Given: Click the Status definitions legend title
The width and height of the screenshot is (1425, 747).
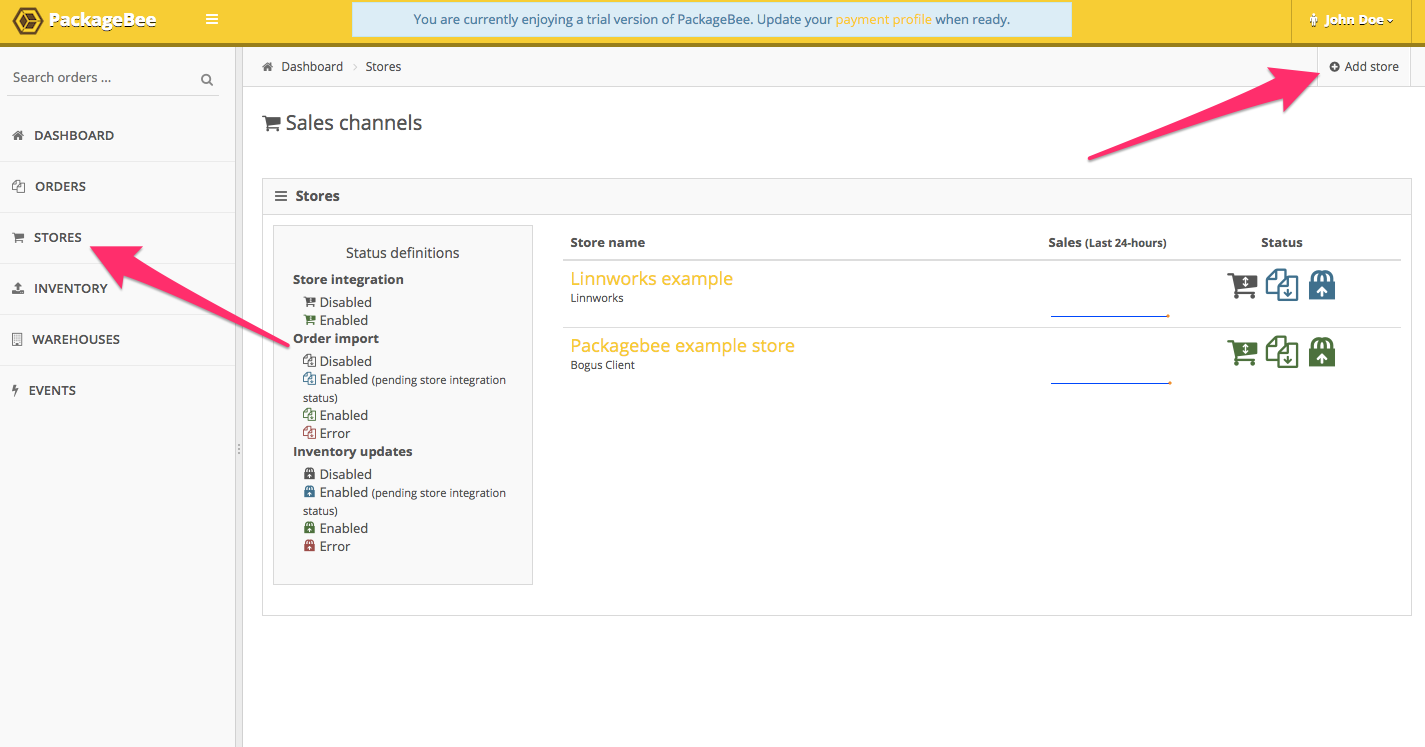Looking at the screenshot, I should [403, 253].
